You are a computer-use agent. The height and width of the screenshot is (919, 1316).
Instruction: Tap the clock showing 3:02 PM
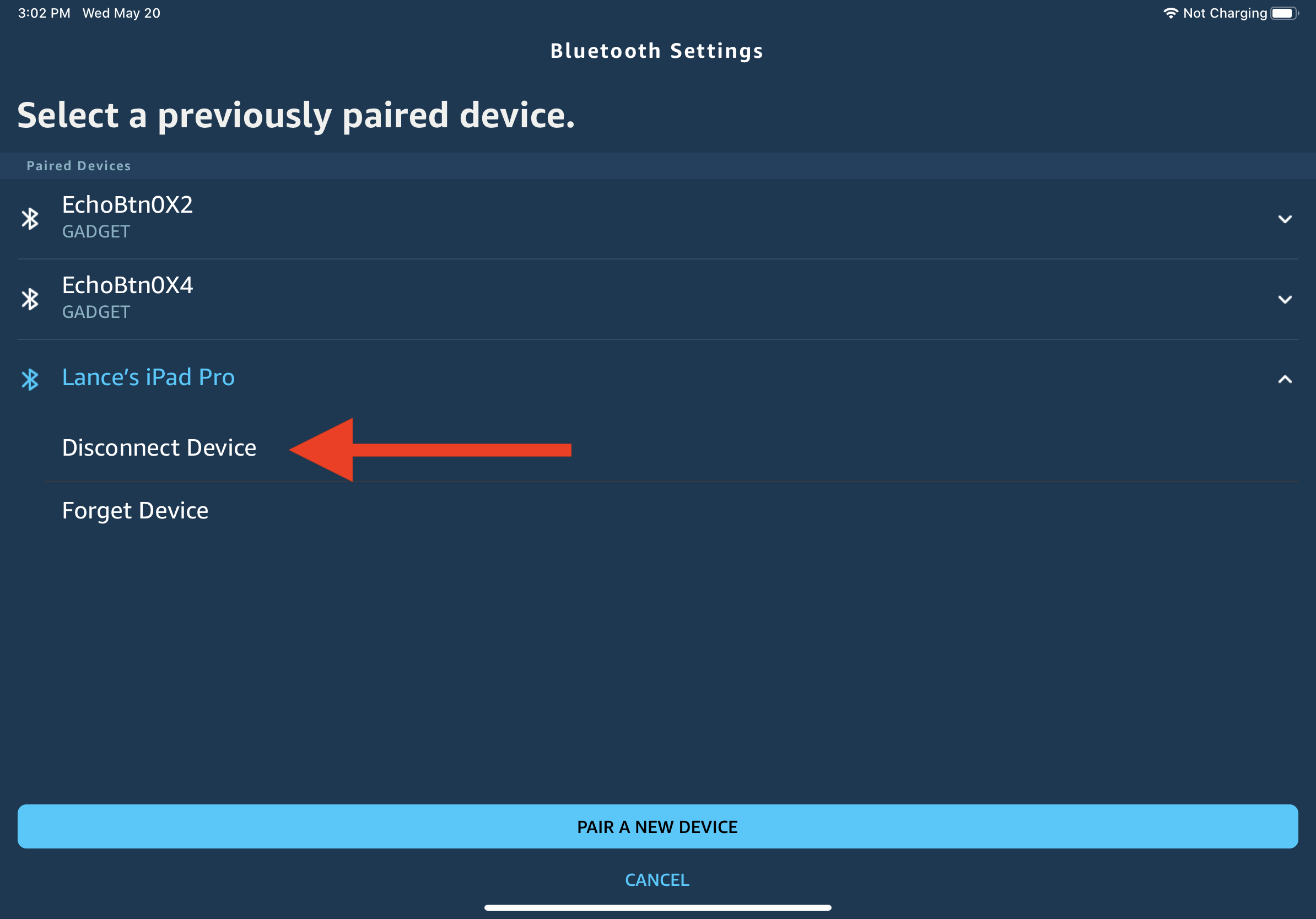click(44, 13)
